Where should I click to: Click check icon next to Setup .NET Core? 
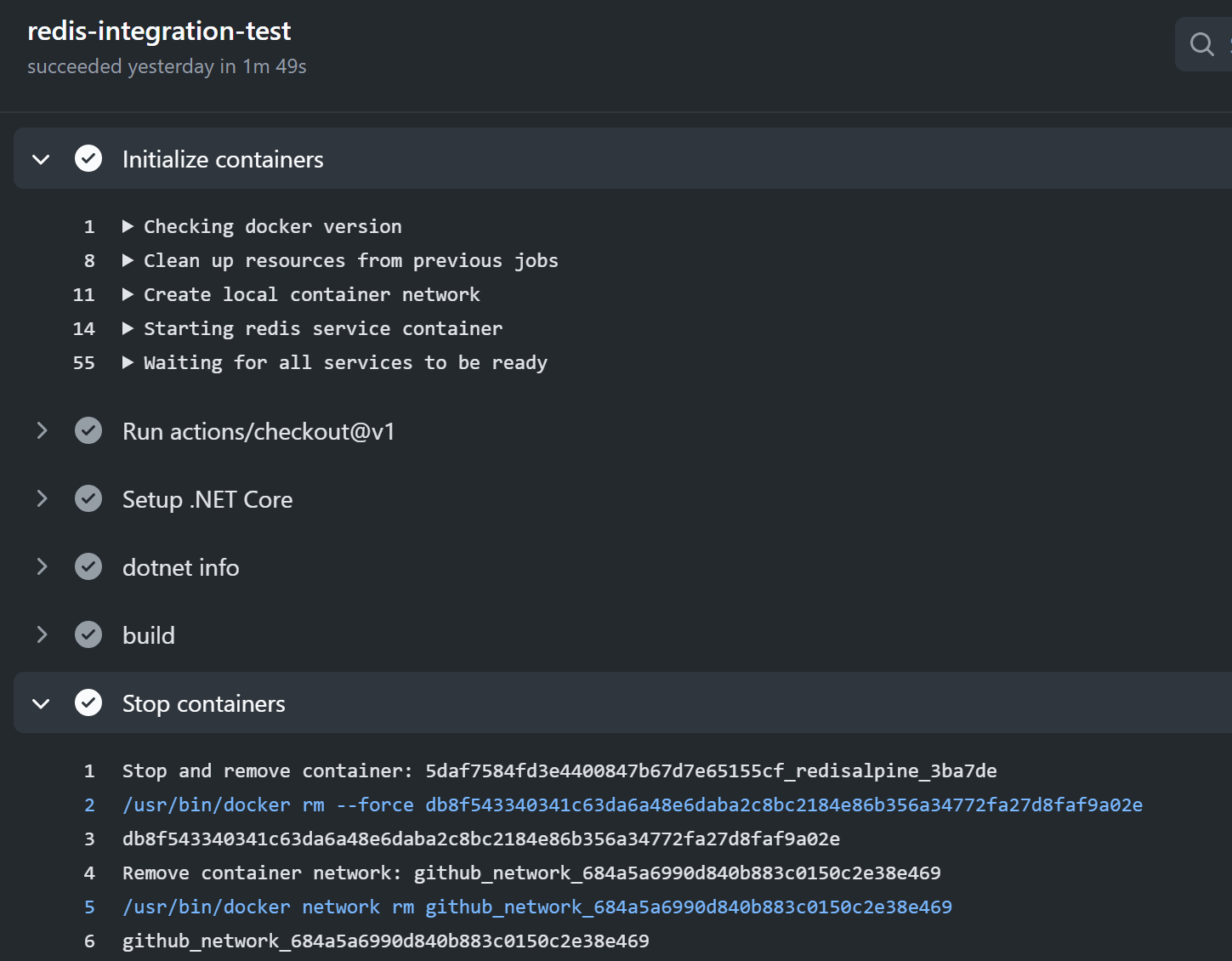(x=88, y=499)
